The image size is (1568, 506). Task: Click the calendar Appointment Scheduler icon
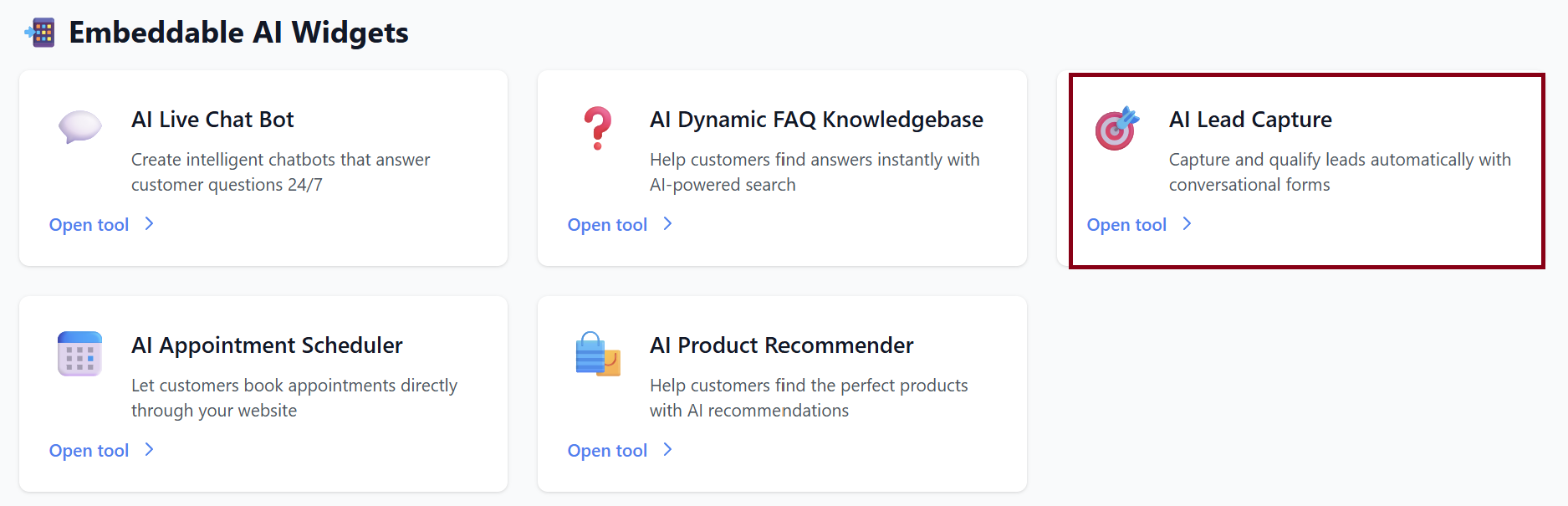click(79, 354)
